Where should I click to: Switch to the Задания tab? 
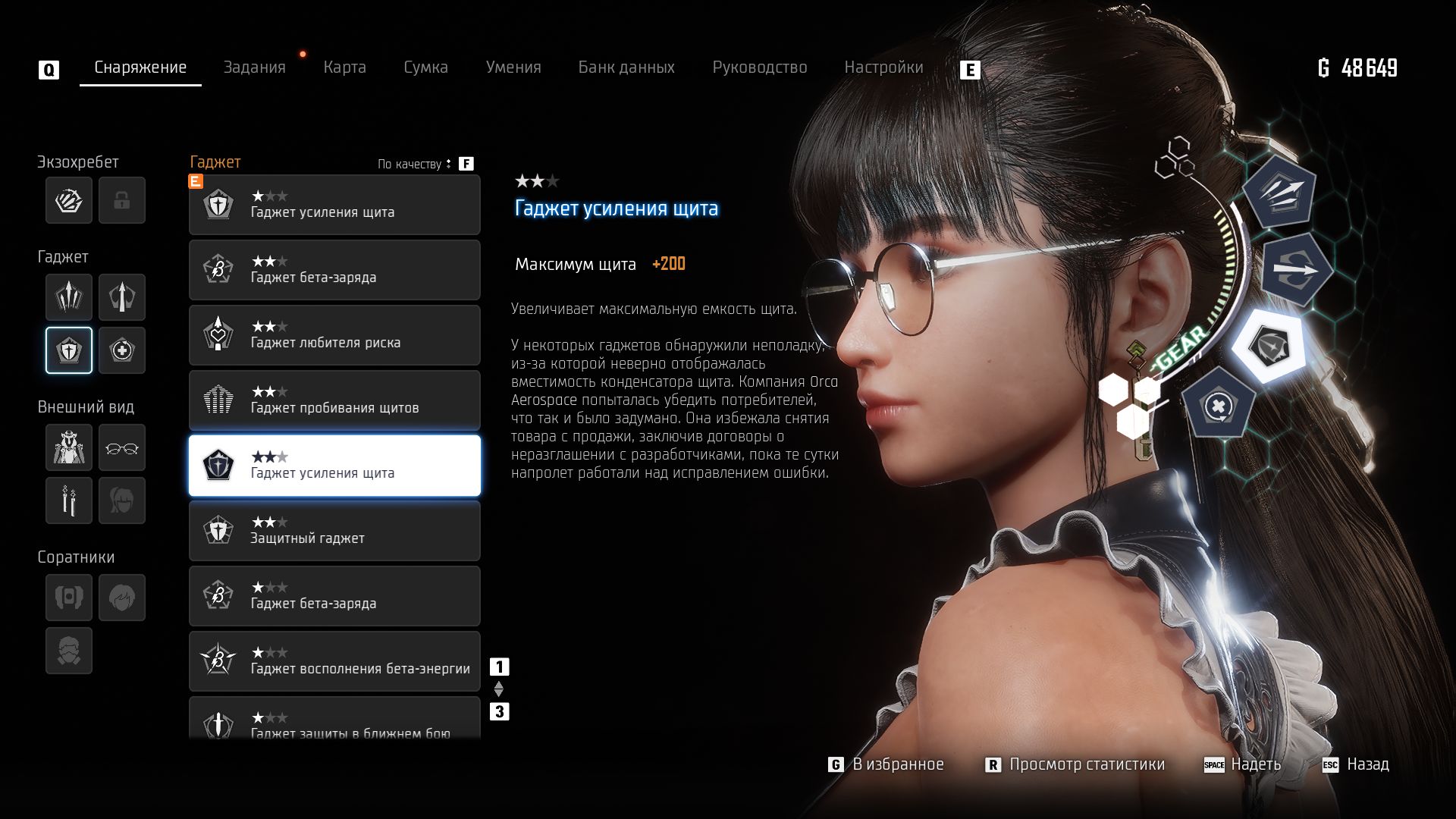coord(254,67)
